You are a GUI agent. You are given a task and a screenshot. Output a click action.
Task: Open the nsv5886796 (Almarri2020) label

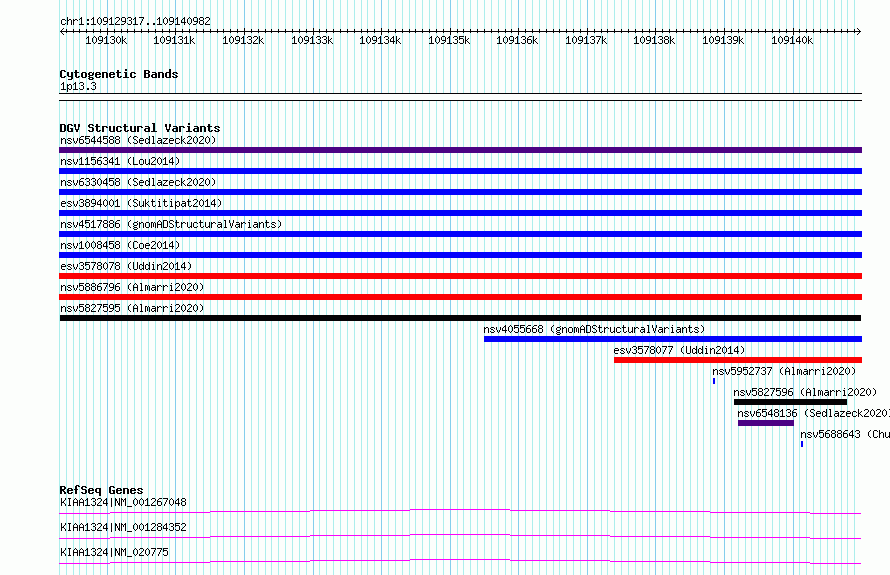[x=132, y=287]
